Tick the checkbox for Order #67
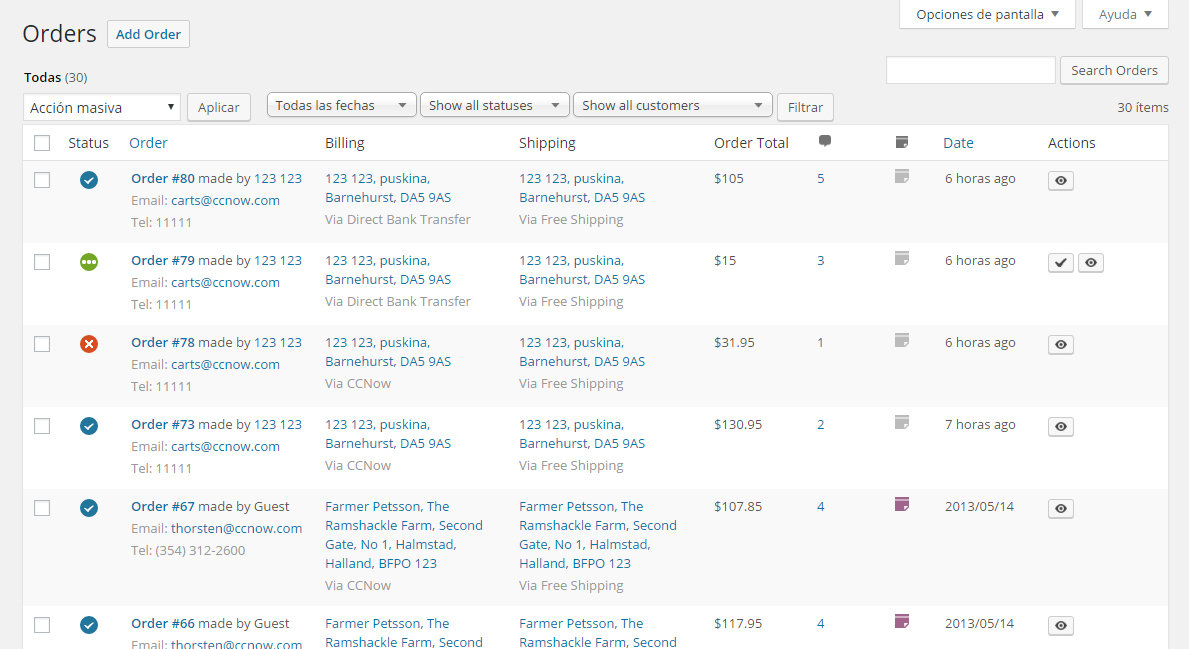1189x649 pixels. coord(42,507)
